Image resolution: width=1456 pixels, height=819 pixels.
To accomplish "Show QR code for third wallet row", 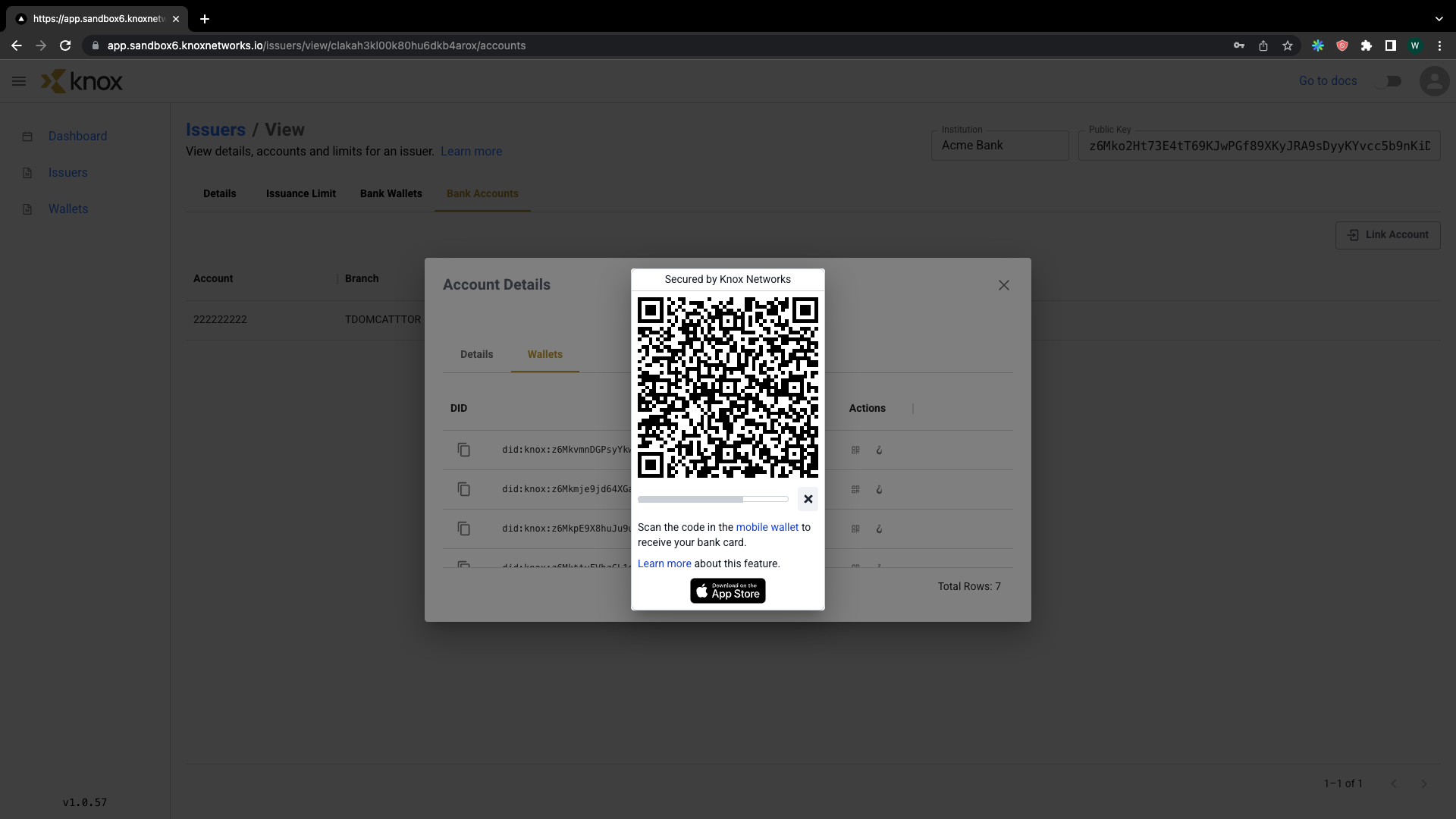I will (x=855, y=529).
